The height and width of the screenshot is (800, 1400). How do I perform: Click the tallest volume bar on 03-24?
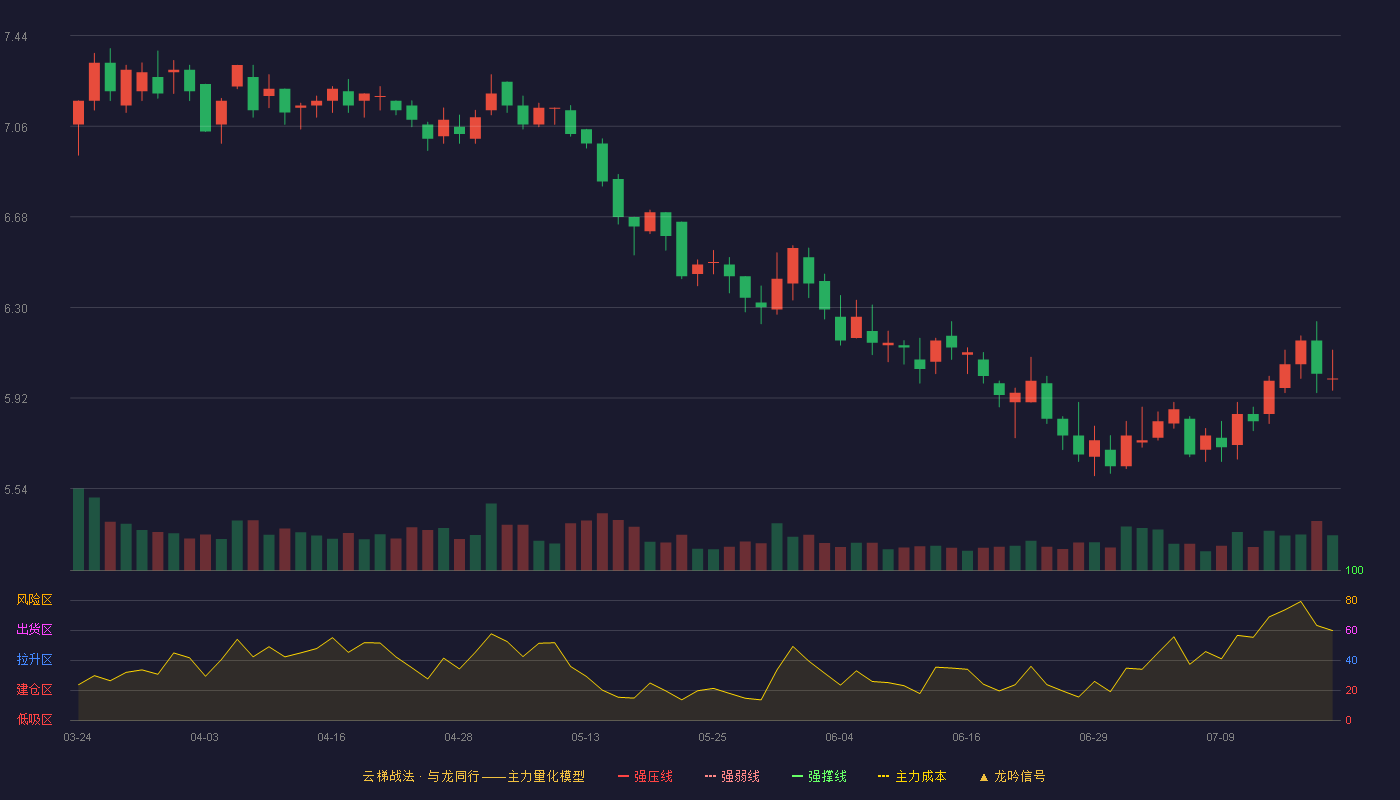coord(78,529)
